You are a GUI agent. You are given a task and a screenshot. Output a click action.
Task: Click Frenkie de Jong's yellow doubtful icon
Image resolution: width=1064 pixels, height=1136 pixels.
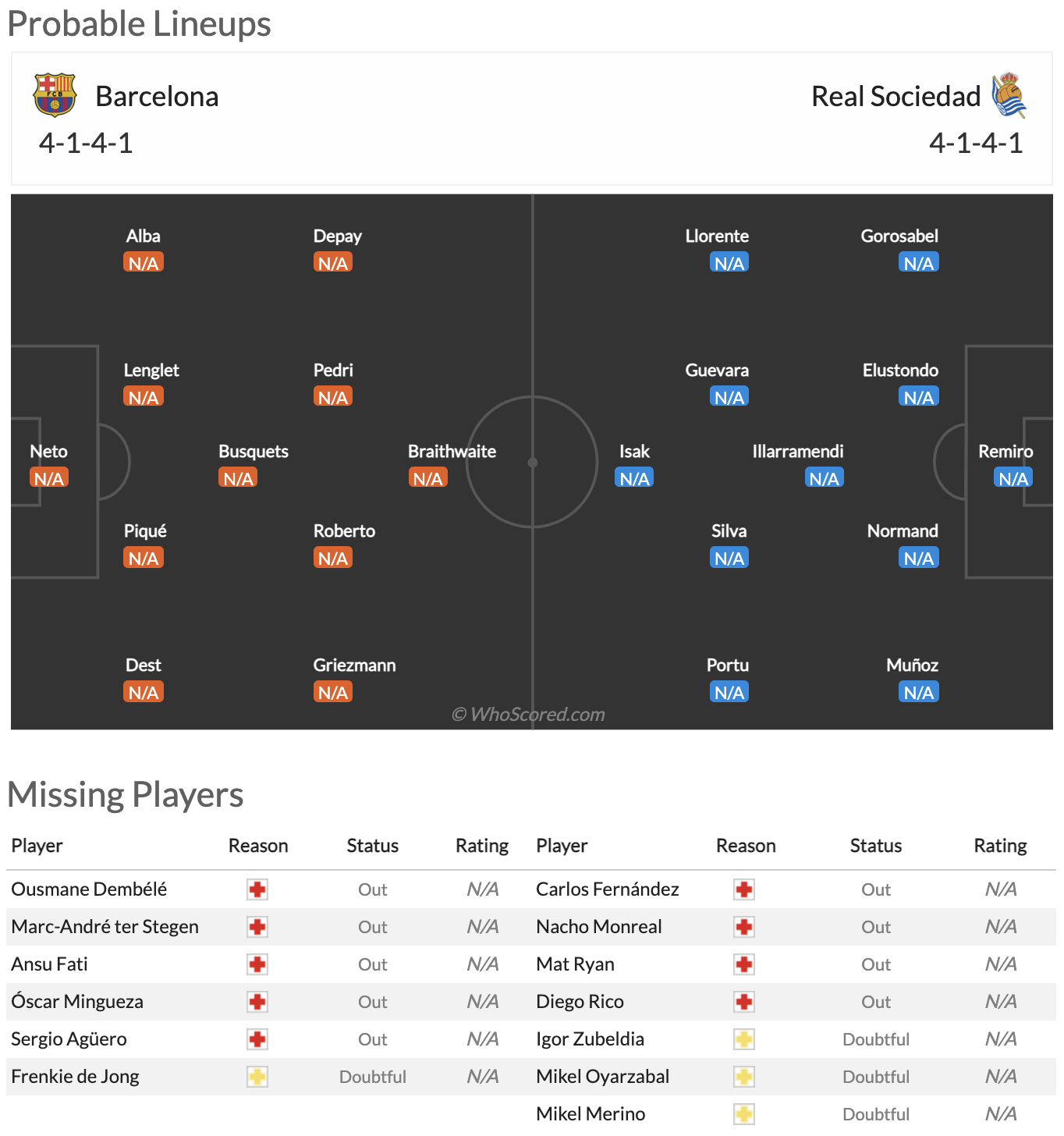(x=257, y=1077)
